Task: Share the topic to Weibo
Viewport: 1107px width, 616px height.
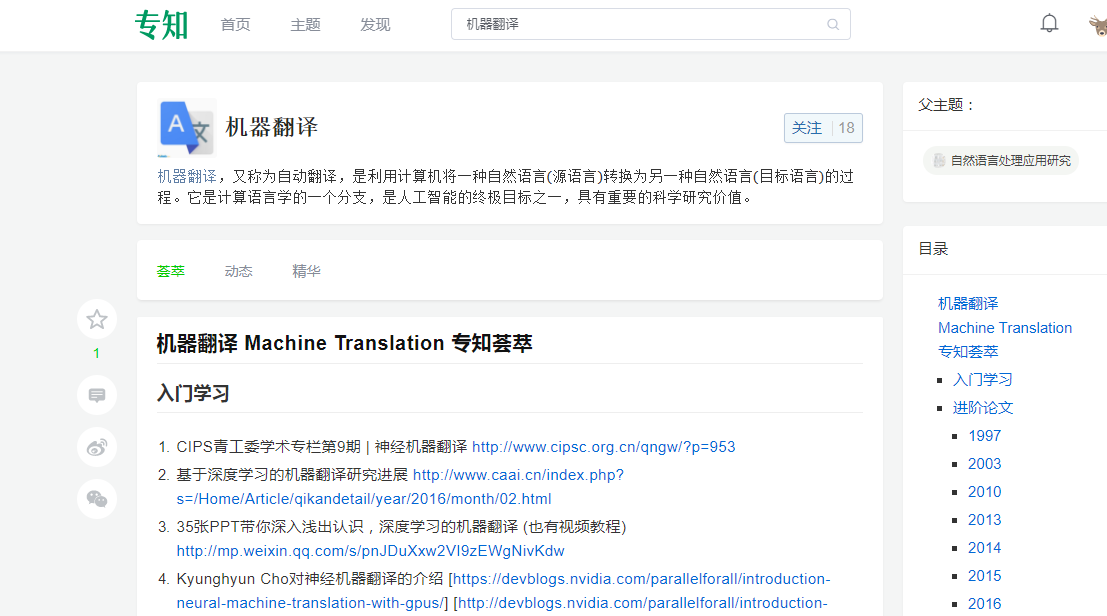Action: click(96, 447)
